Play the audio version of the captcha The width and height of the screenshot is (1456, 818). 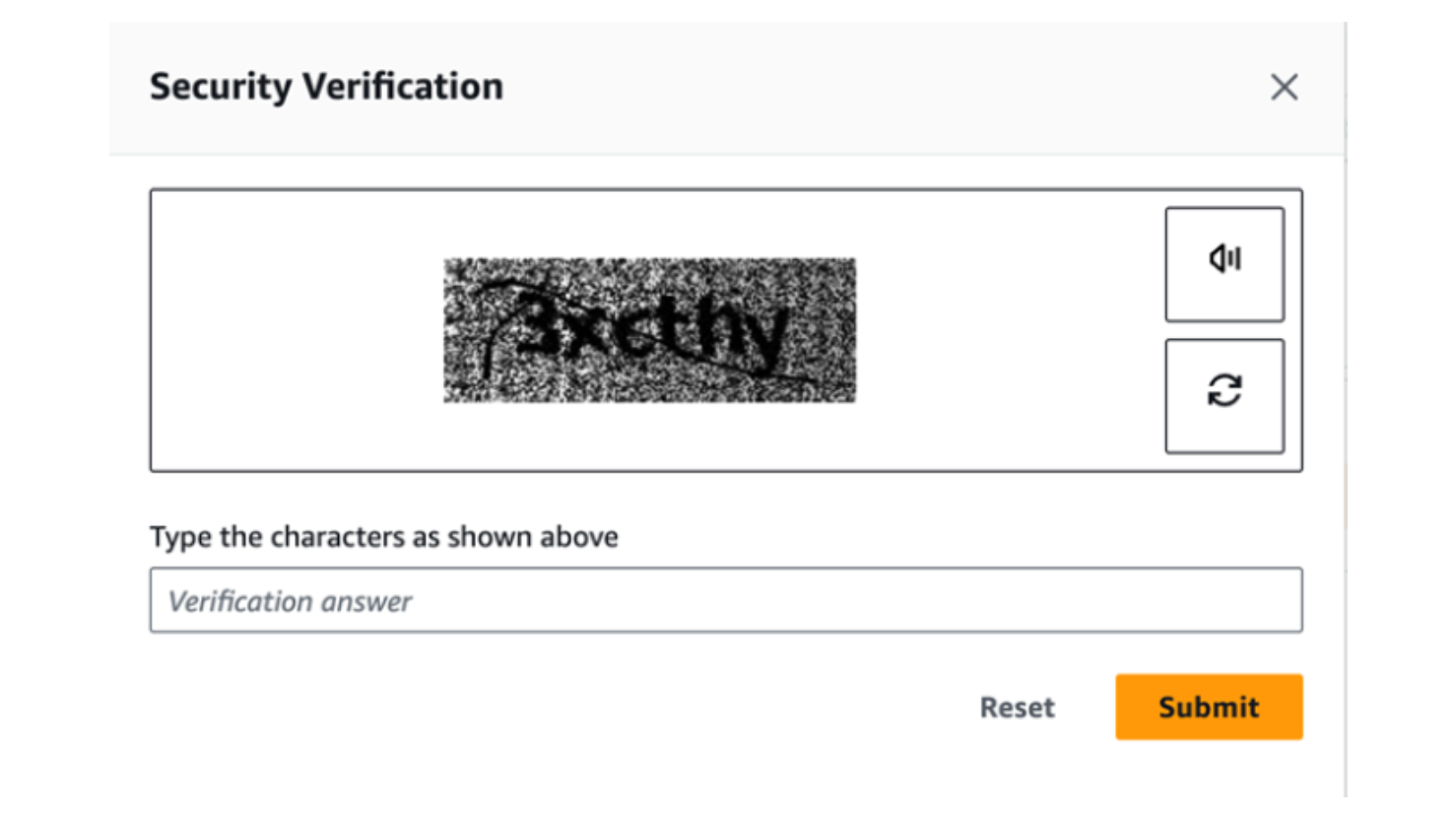click(x=1224, y=264)
